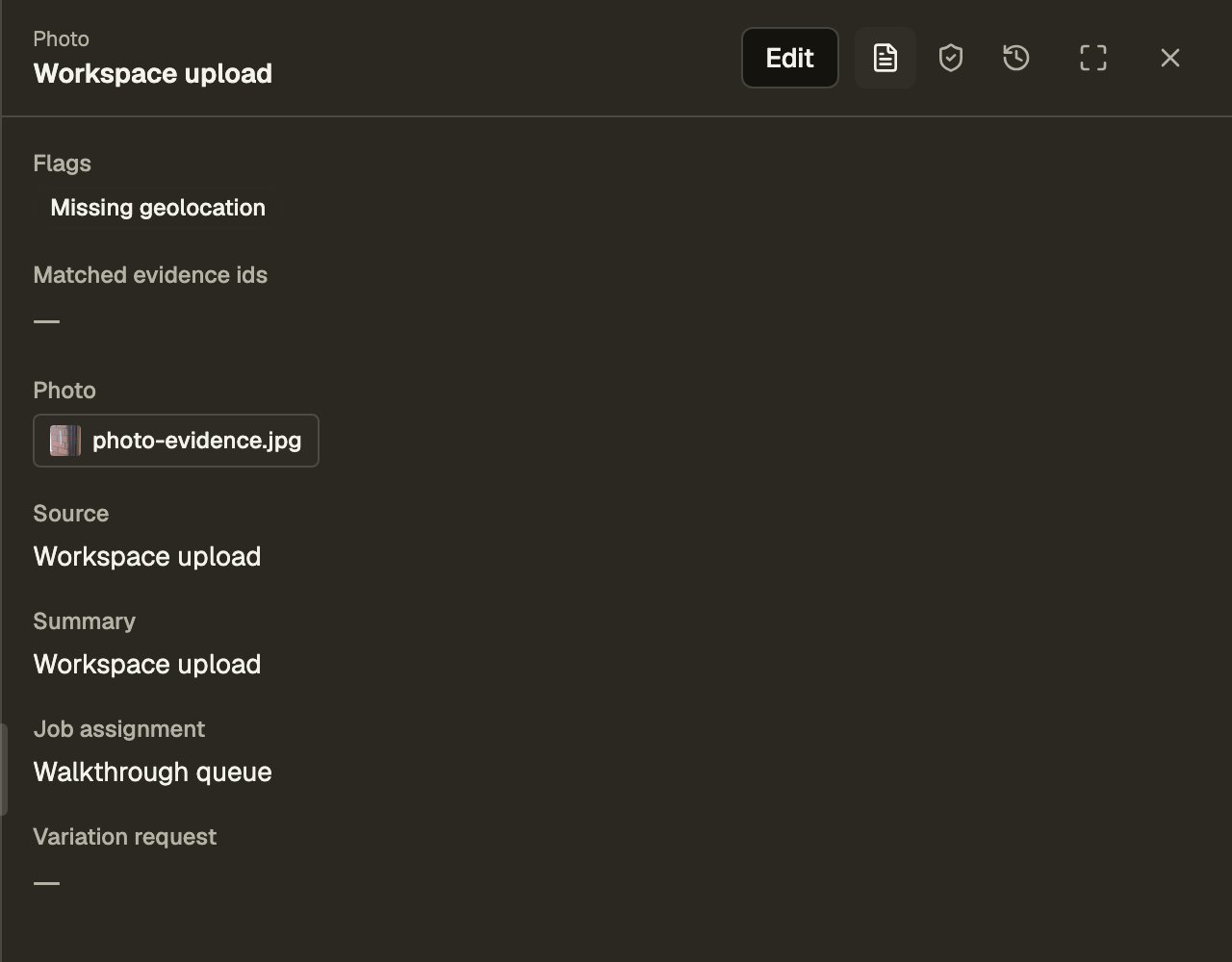Open the shield checkmark verification icon

pyautogui.click(x=951, y=58)
